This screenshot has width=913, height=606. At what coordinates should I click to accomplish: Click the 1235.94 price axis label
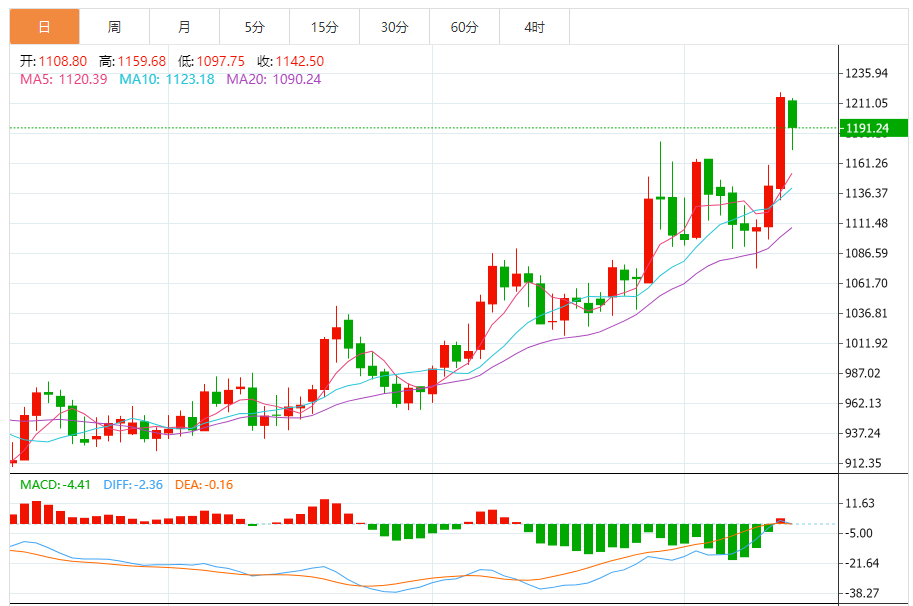tap(866, 73)
